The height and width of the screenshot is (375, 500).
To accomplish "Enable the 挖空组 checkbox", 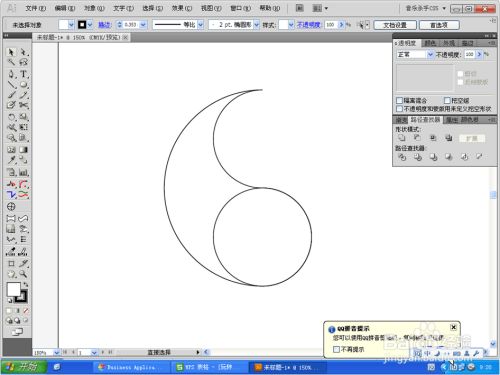I will click(x=447, y=100).
